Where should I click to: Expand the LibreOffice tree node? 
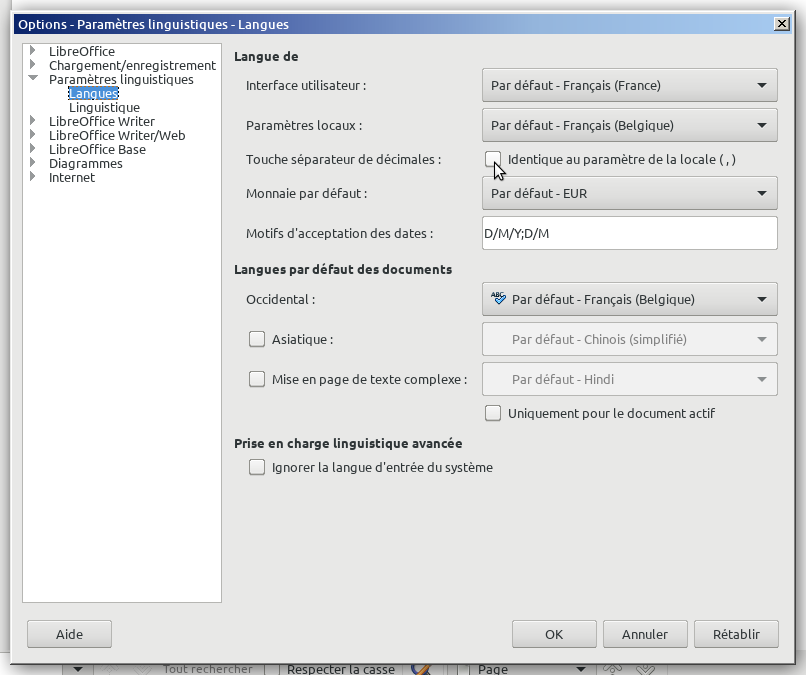[x=33, y=51]
